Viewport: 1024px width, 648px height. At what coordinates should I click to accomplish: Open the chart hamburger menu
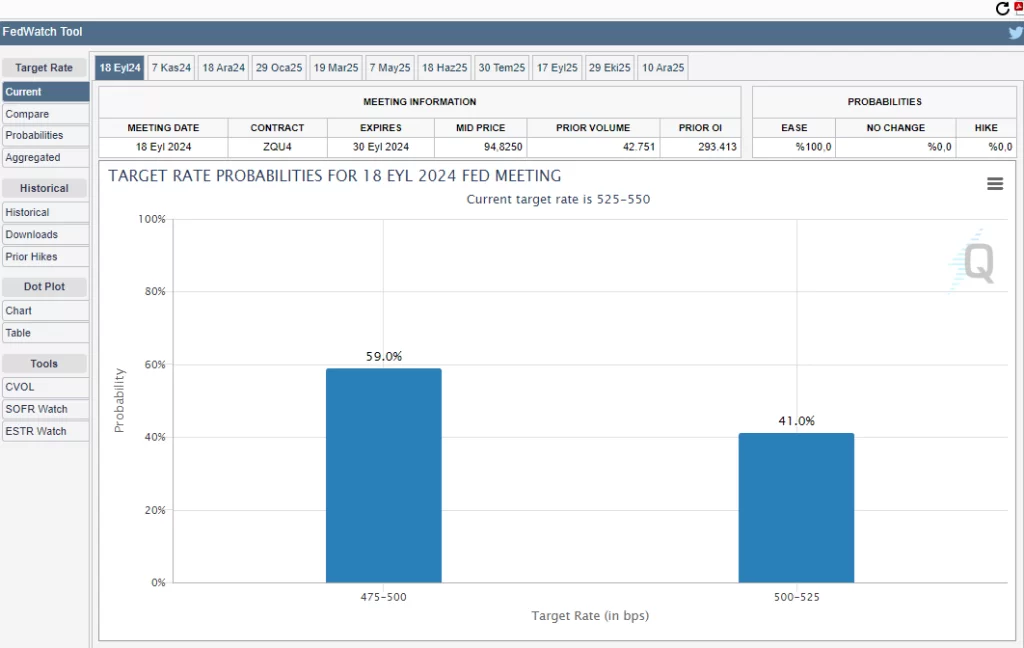click(x=994, y=183)
